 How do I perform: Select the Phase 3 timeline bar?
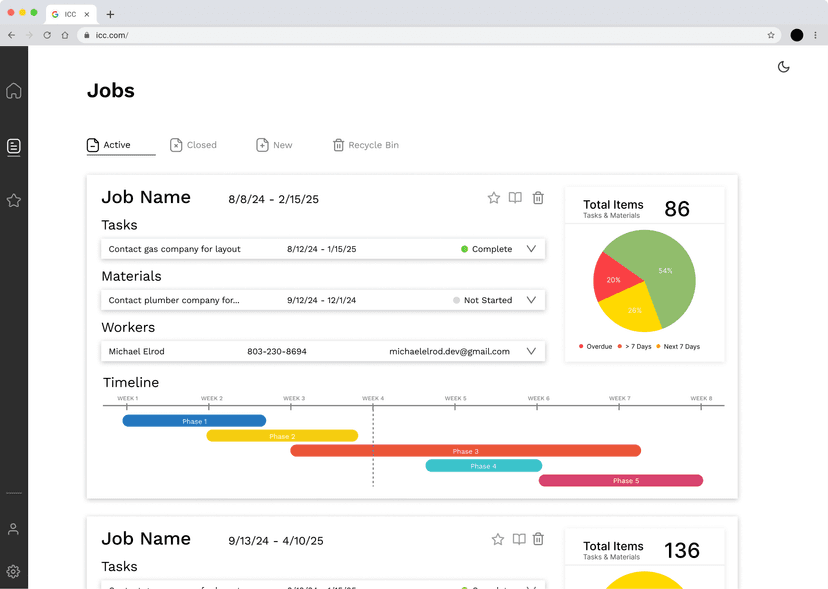click(465, 451)
